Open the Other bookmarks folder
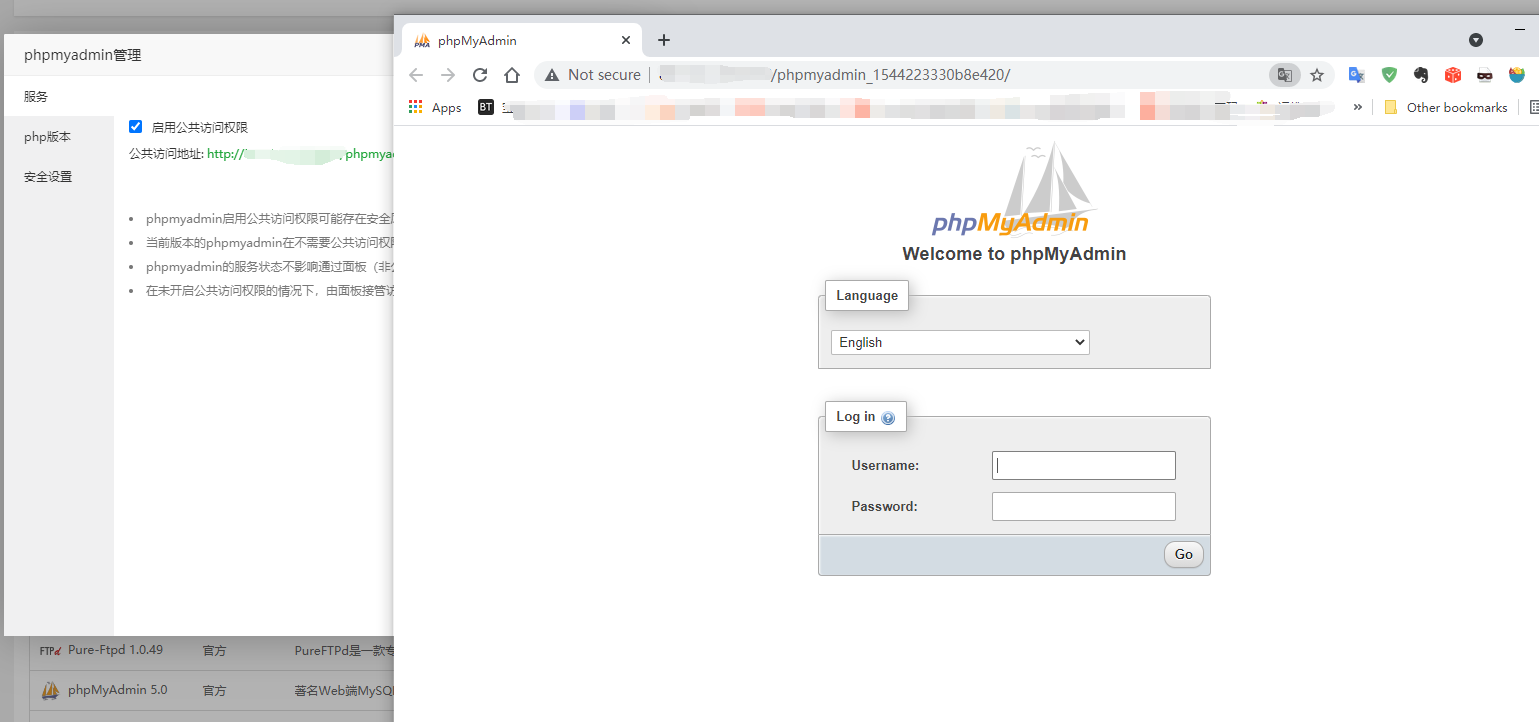Viewport: 1539px width, 722px height. (1445, 107)
